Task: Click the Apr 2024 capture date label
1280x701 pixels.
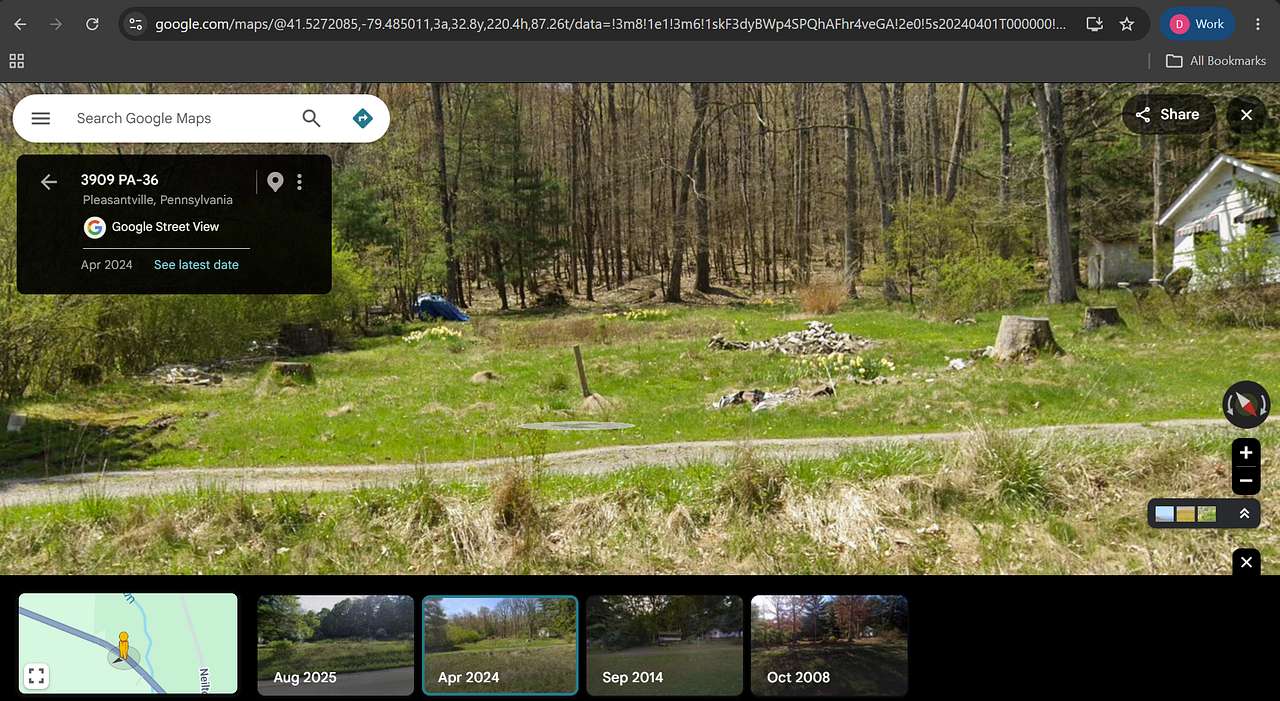Action: click(x=107, y=265)
